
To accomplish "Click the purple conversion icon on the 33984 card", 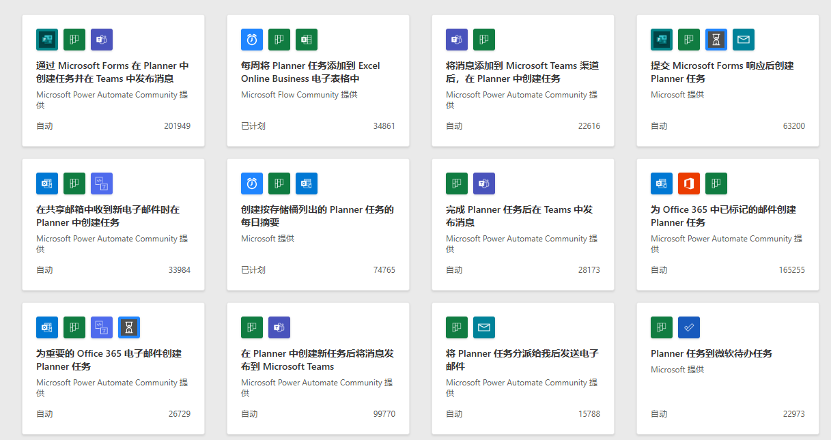I will 102,183.
